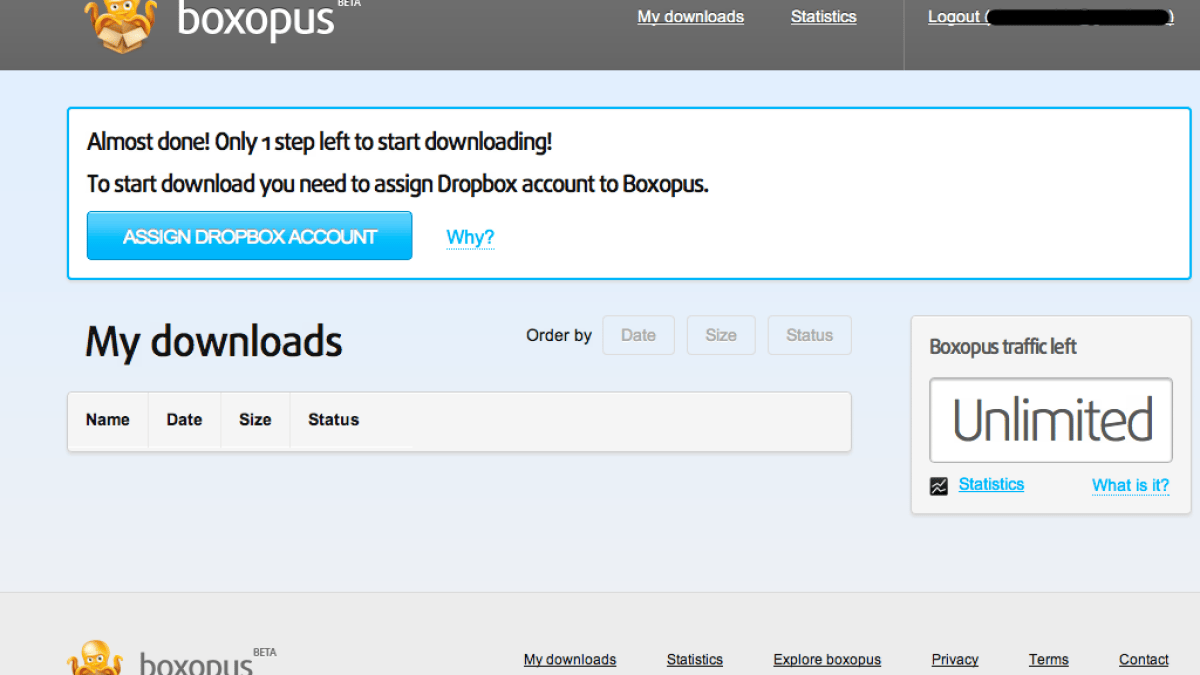Click the Size column header
The height and width of the screenshot is (675, 1200).
click(x=255, y=420)
